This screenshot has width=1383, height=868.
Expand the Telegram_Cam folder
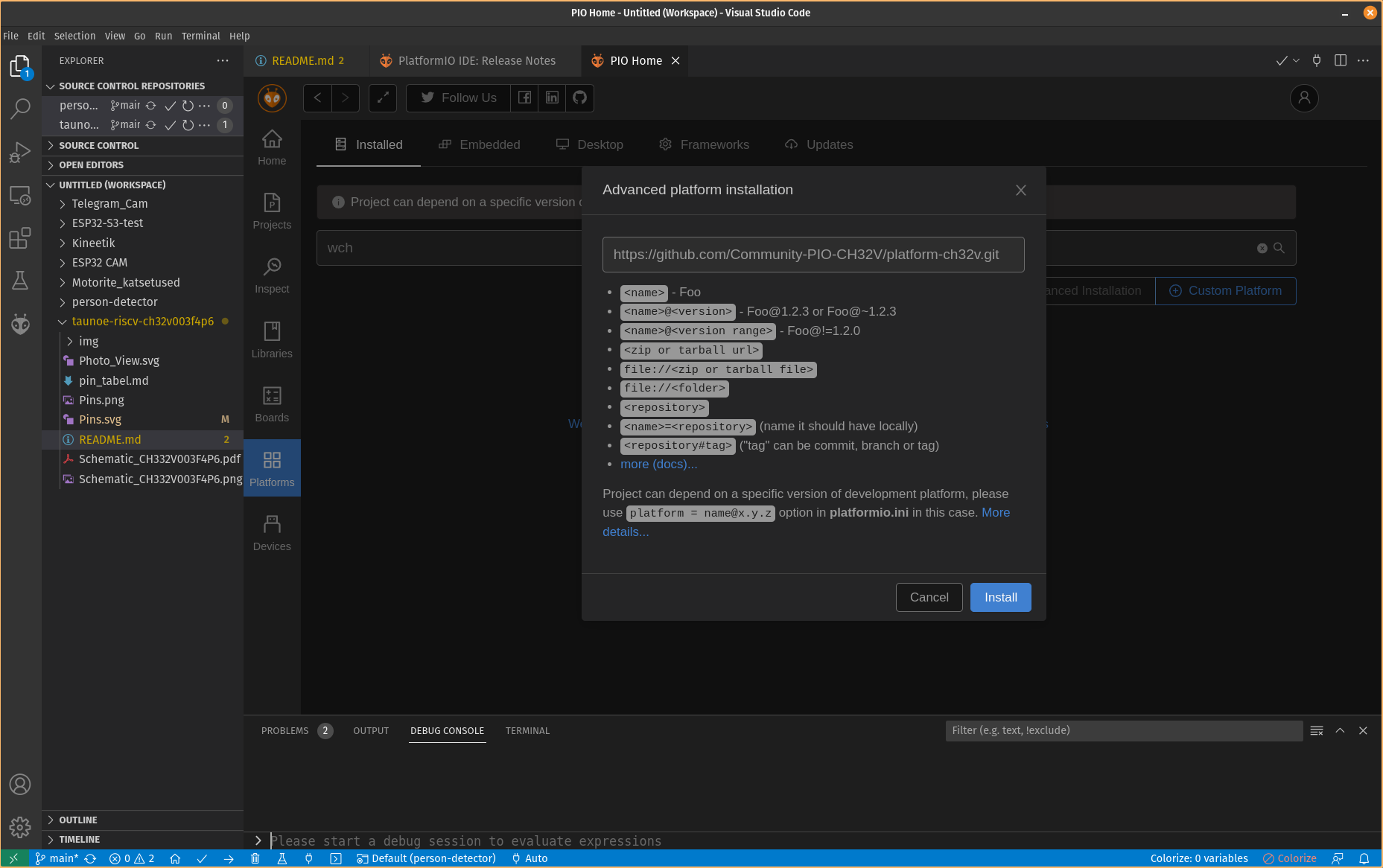point(109,203)
